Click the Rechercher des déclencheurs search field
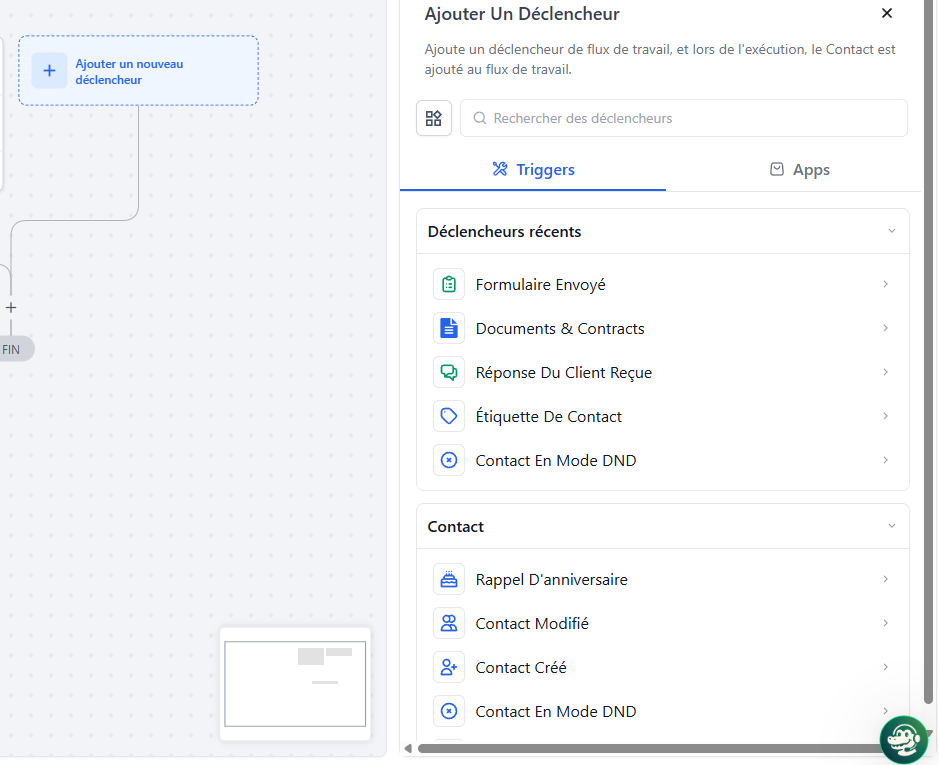This screenshot has width=939, height=765. point(690,118)
